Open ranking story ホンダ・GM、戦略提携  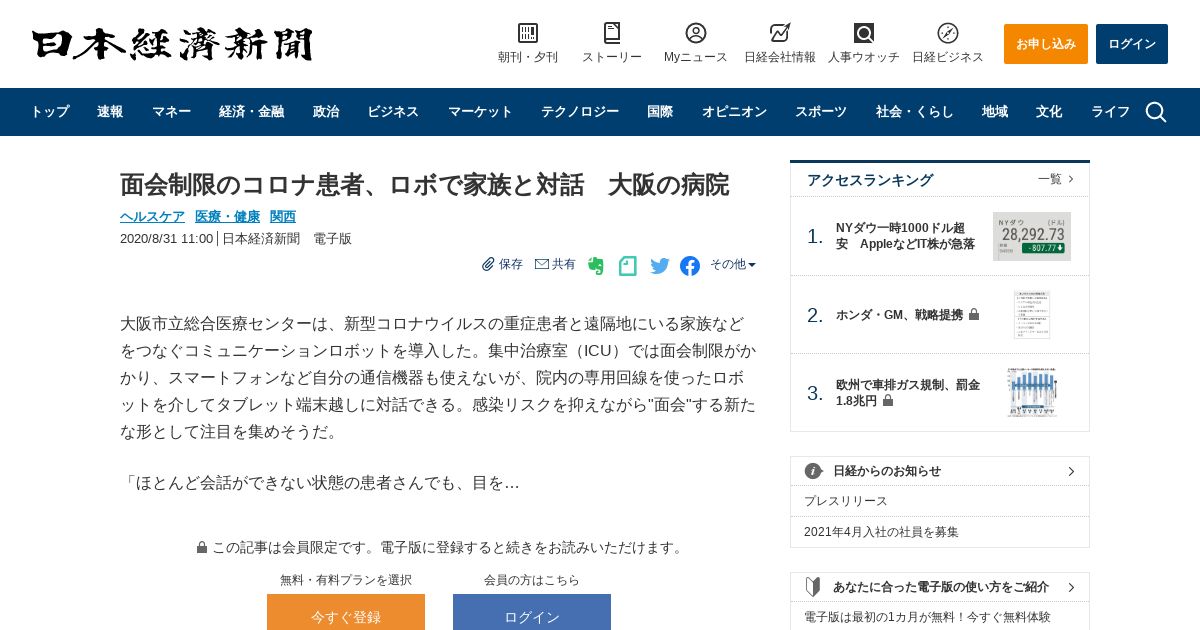pyautogui.click(x=899, y=315)
